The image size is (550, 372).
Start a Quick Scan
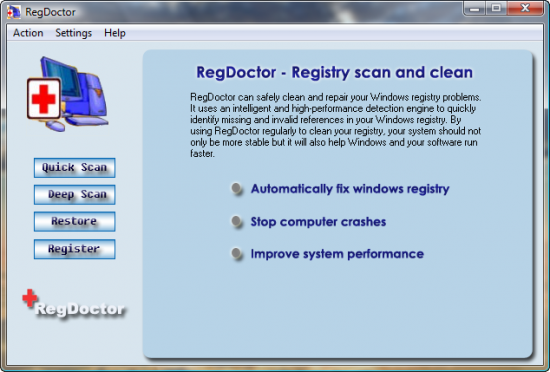click(x=74, y=168)
